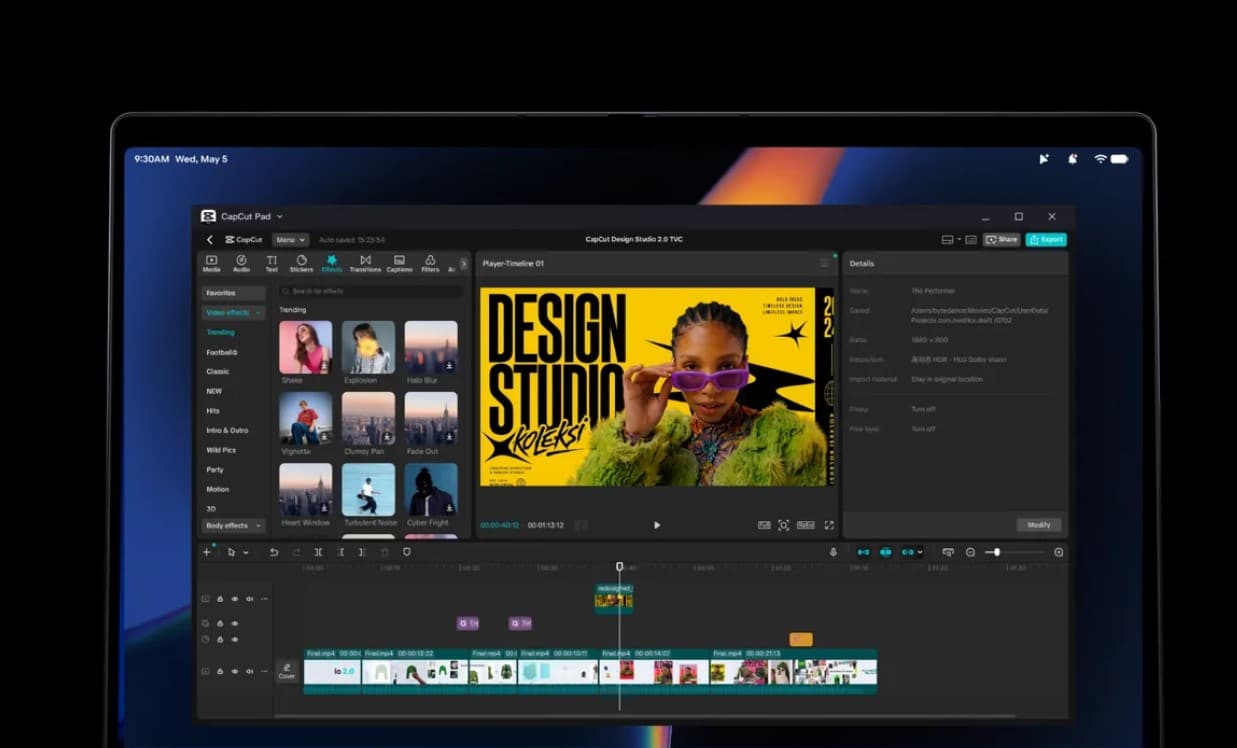Go back with the left arrow
This screenshot has height=748, width=1237.
click(209, 240)
